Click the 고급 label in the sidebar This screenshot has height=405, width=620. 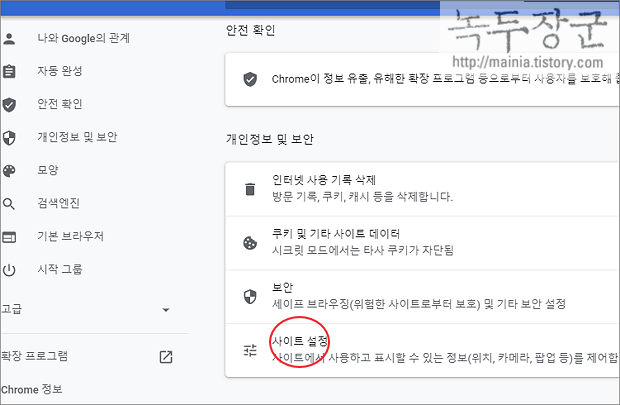(11, 309)
